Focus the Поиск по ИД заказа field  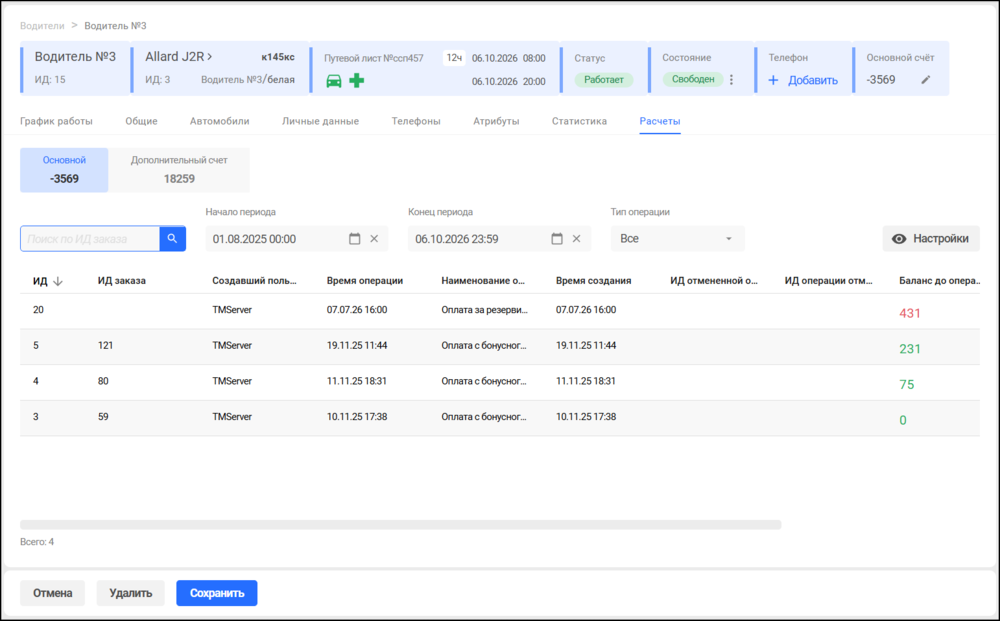90,238
